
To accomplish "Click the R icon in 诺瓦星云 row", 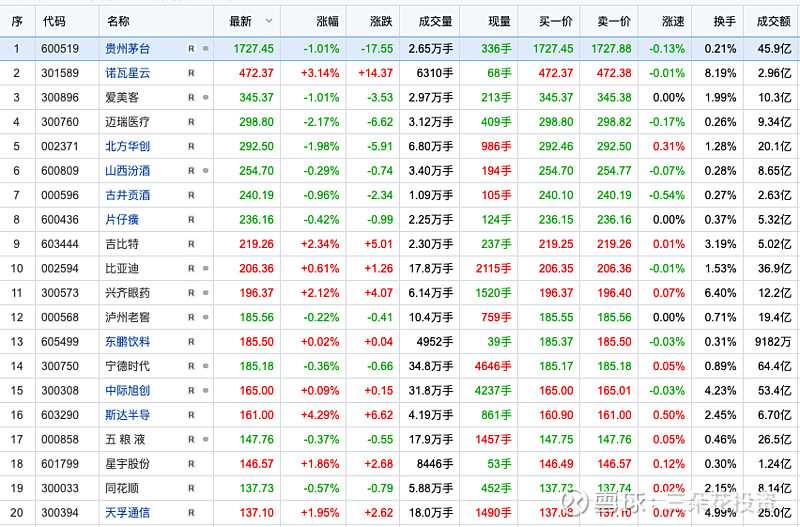I will [x=191, y=73].
